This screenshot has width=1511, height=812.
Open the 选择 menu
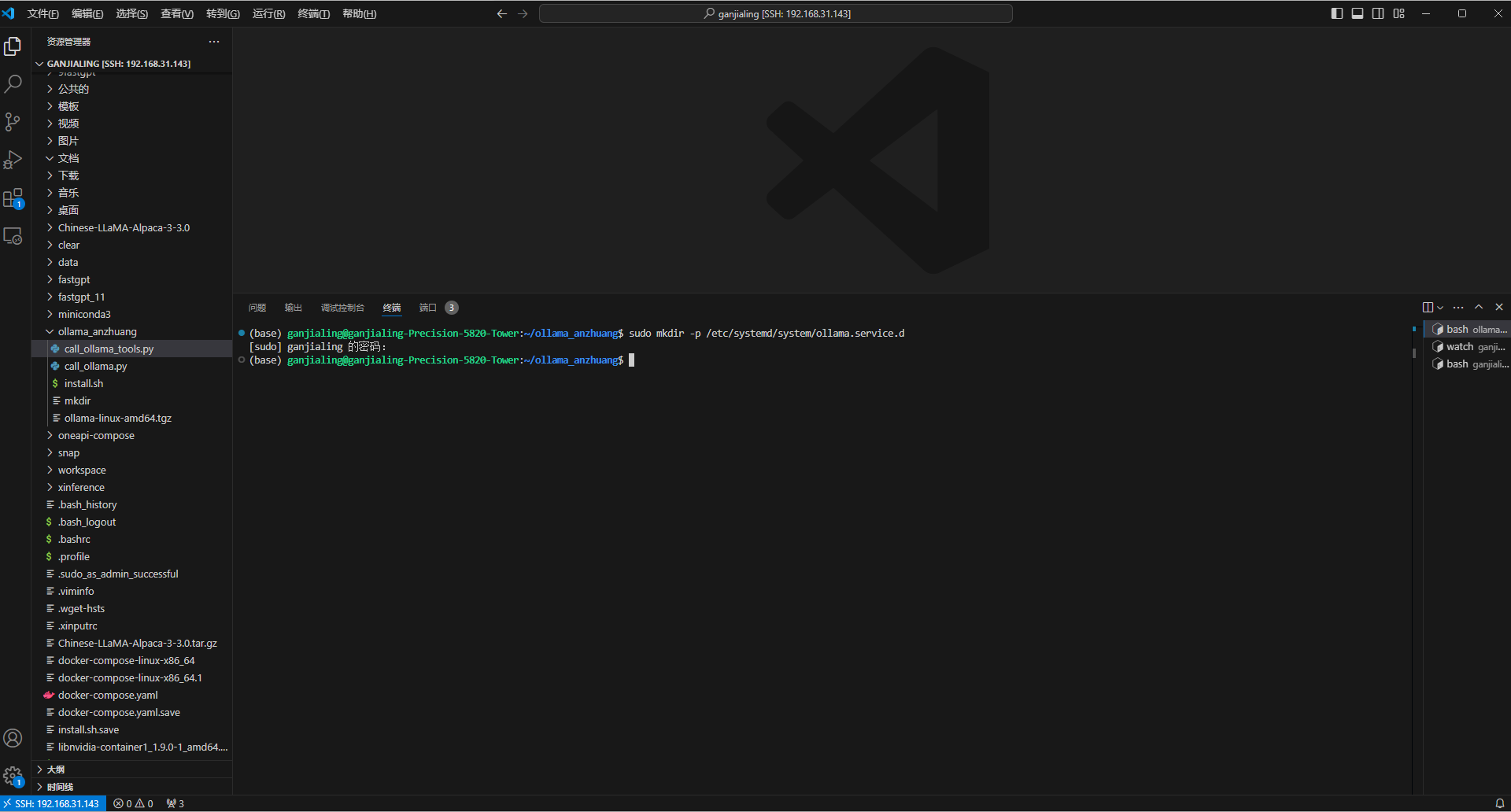click(x=131, y=13)
